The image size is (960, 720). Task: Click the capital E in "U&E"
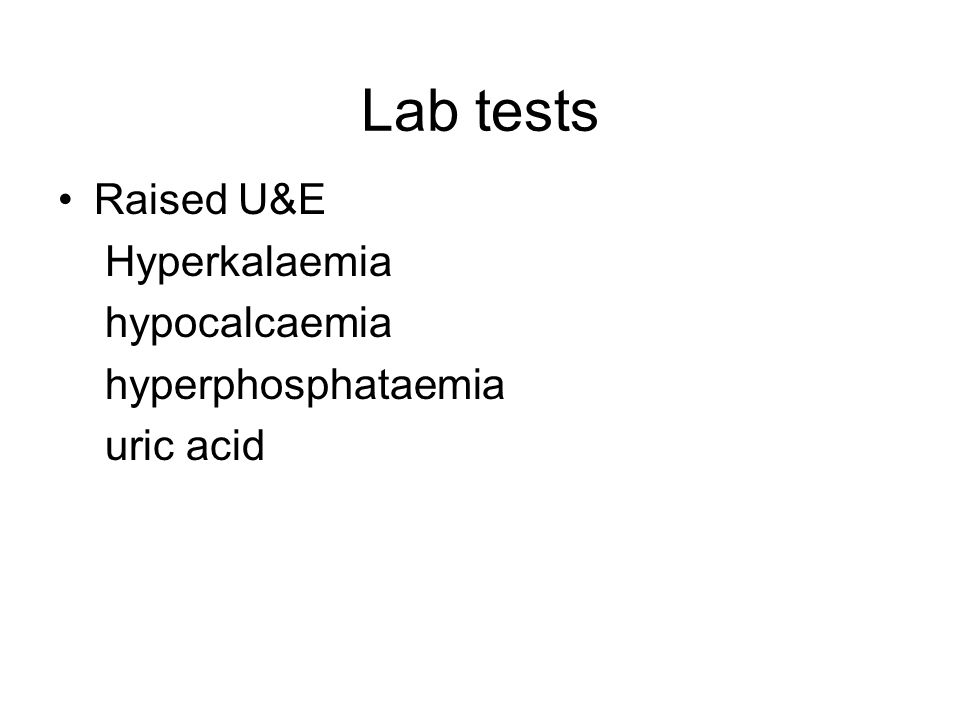tap(311, 200)
